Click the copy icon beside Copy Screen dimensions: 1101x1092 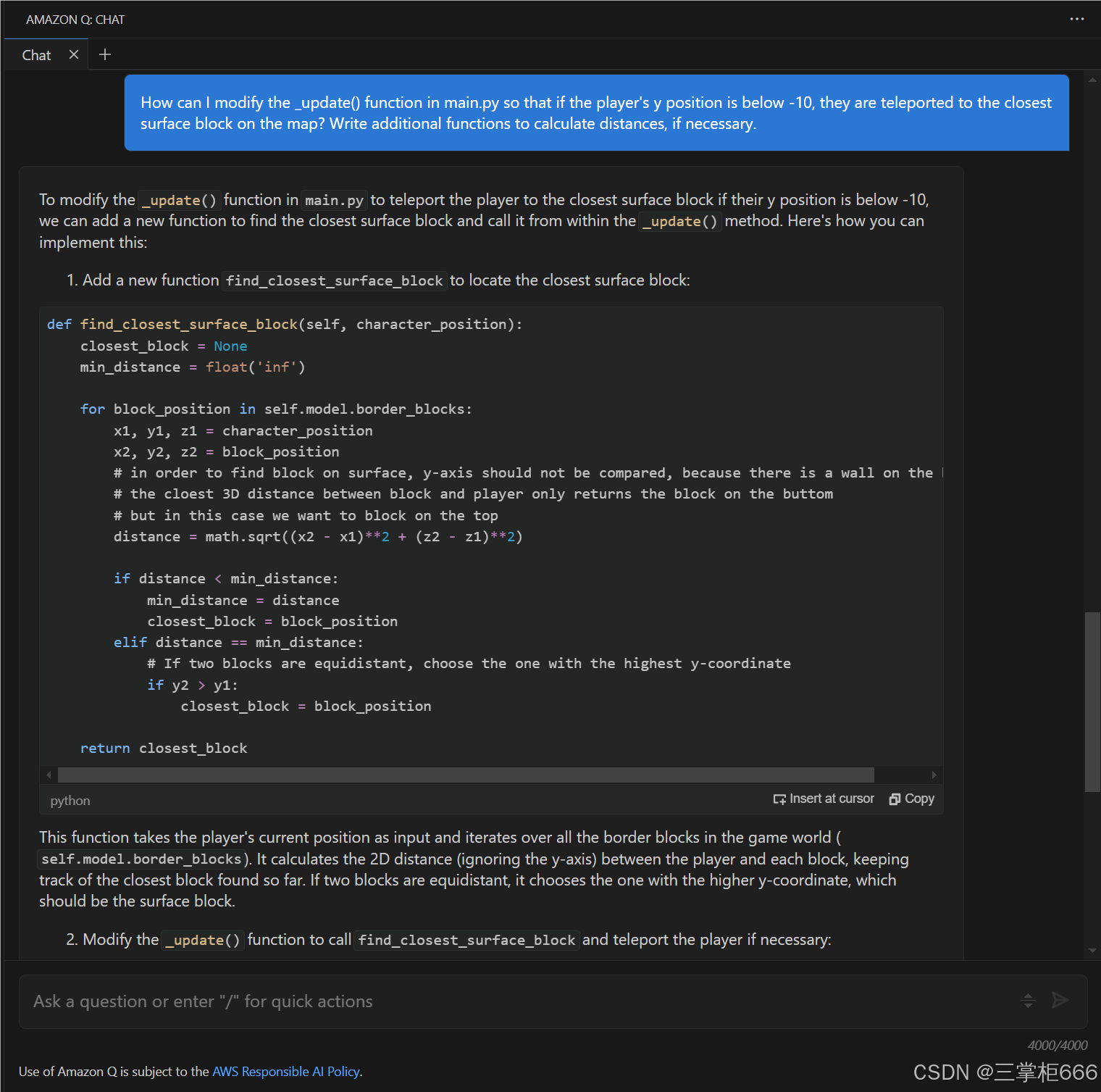pos(895,799)
